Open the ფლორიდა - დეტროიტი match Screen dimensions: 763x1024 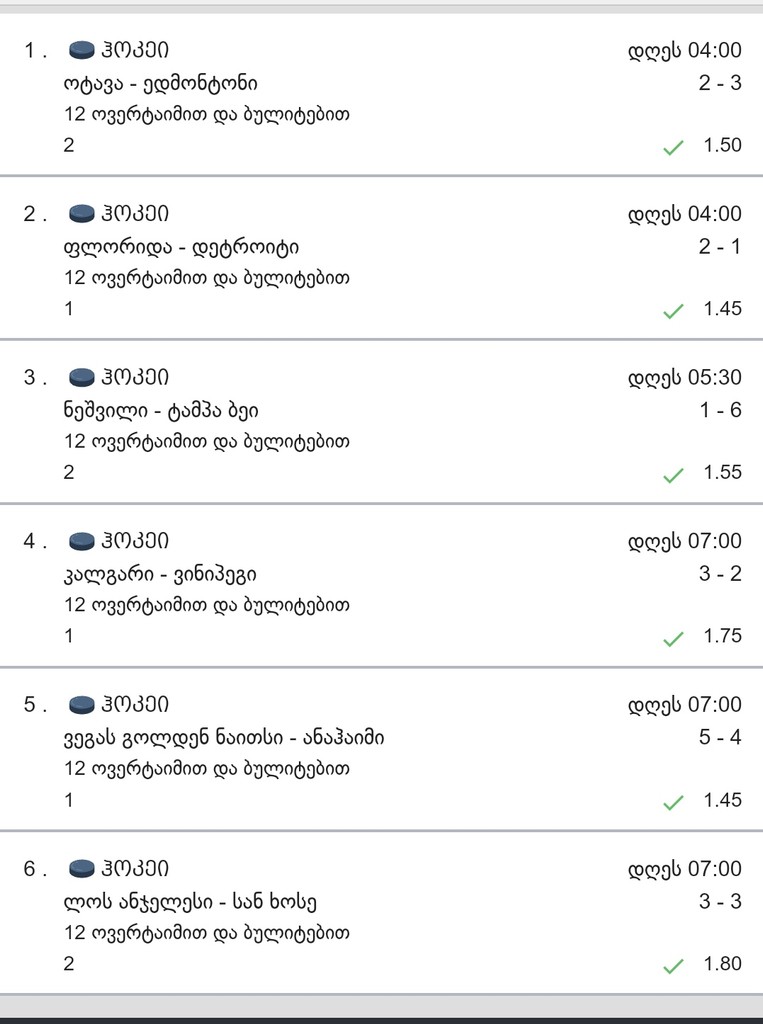point(182,247)
